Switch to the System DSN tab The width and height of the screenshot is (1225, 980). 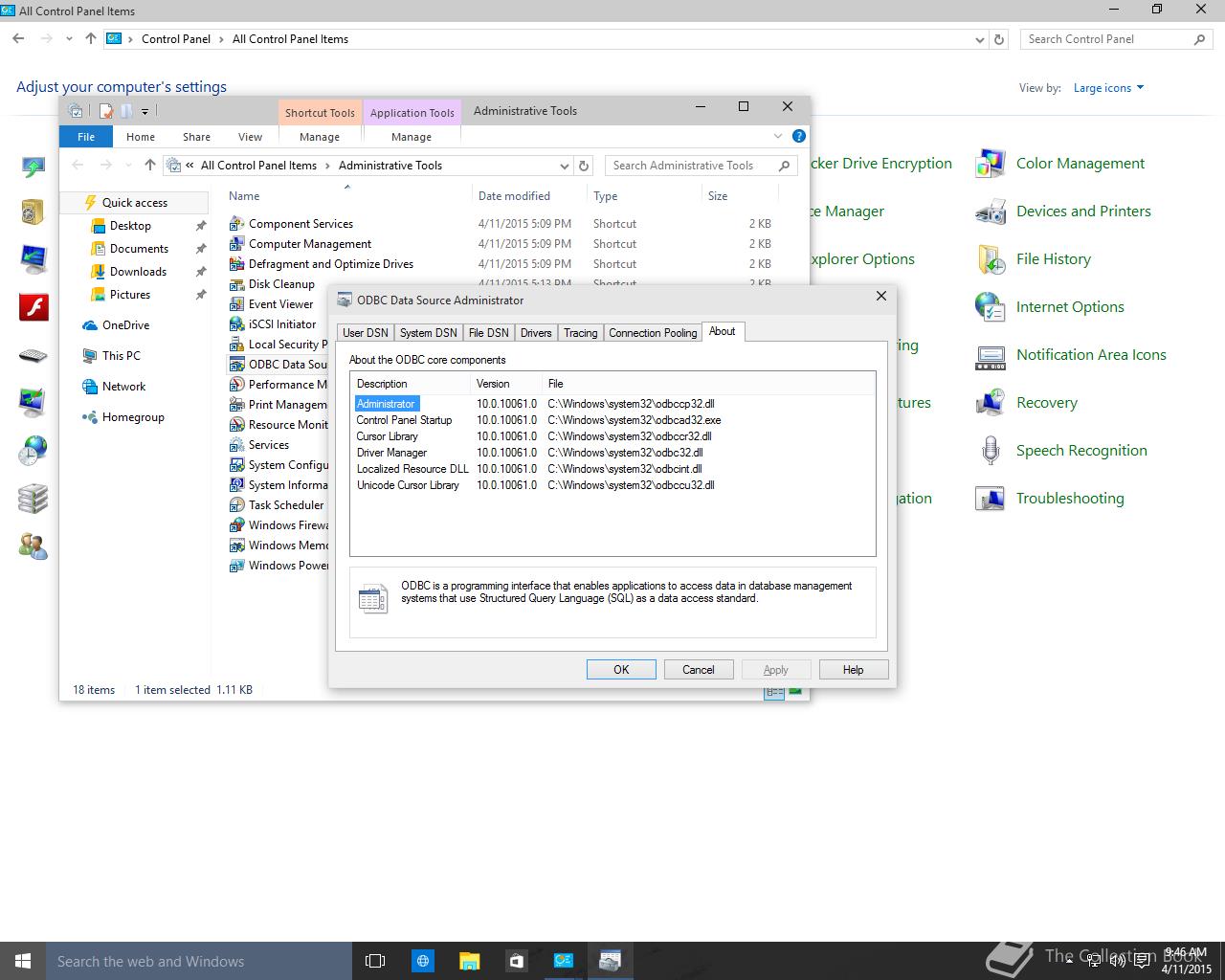428,333
